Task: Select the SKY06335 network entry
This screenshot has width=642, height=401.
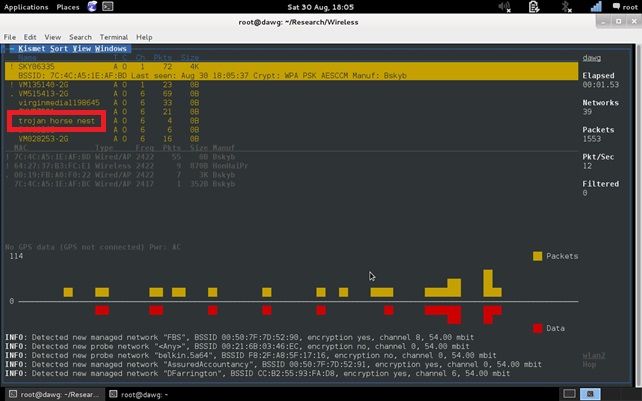Action: coord(37,64)
